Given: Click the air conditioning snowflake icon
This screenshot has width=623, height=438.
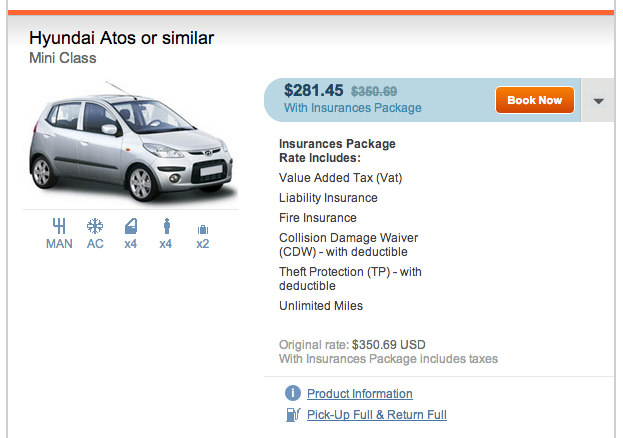Looking at the screenshot, I should point(95,226).
